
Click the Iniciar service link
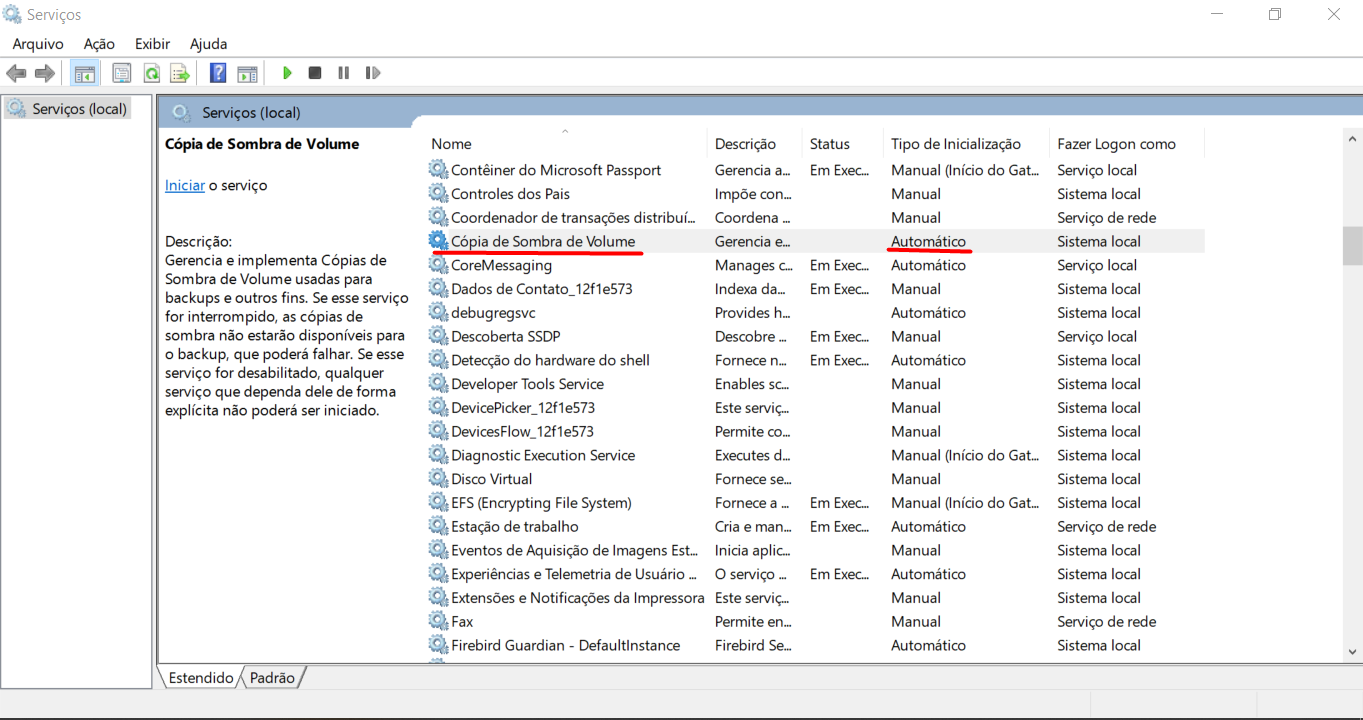pyautogui.click(x=184, y=185)
